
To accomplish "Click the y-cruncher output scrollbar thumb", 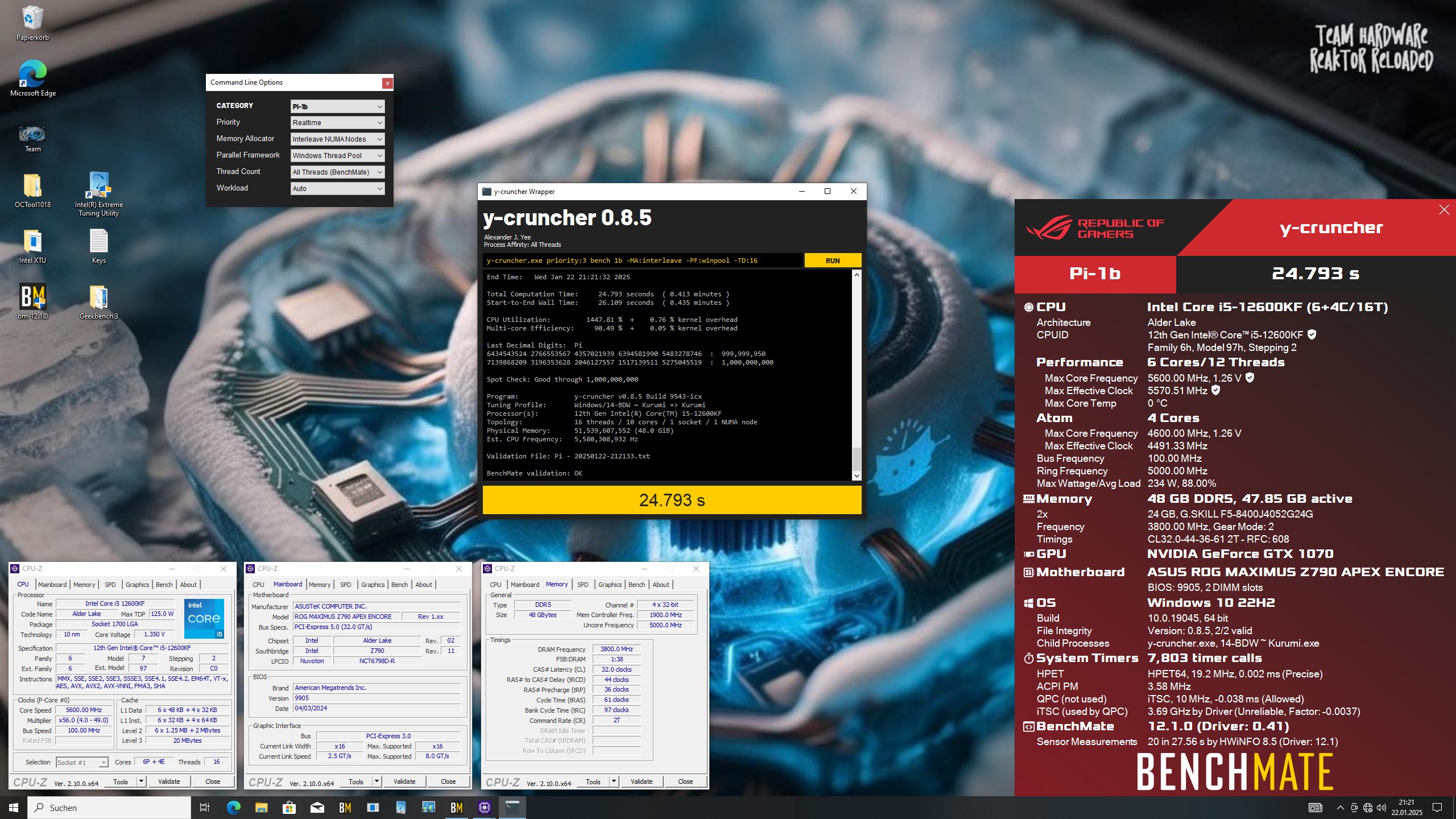I will 857,458.
